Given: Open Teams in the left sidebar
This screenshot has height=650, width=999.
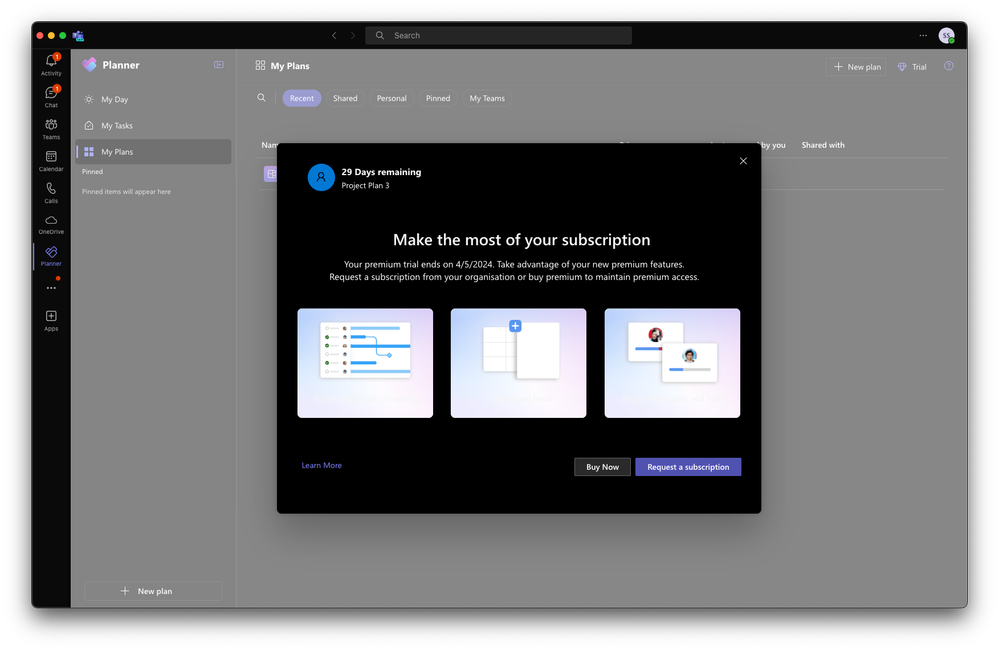Looking at the screenshot, I should pos(51,129).
